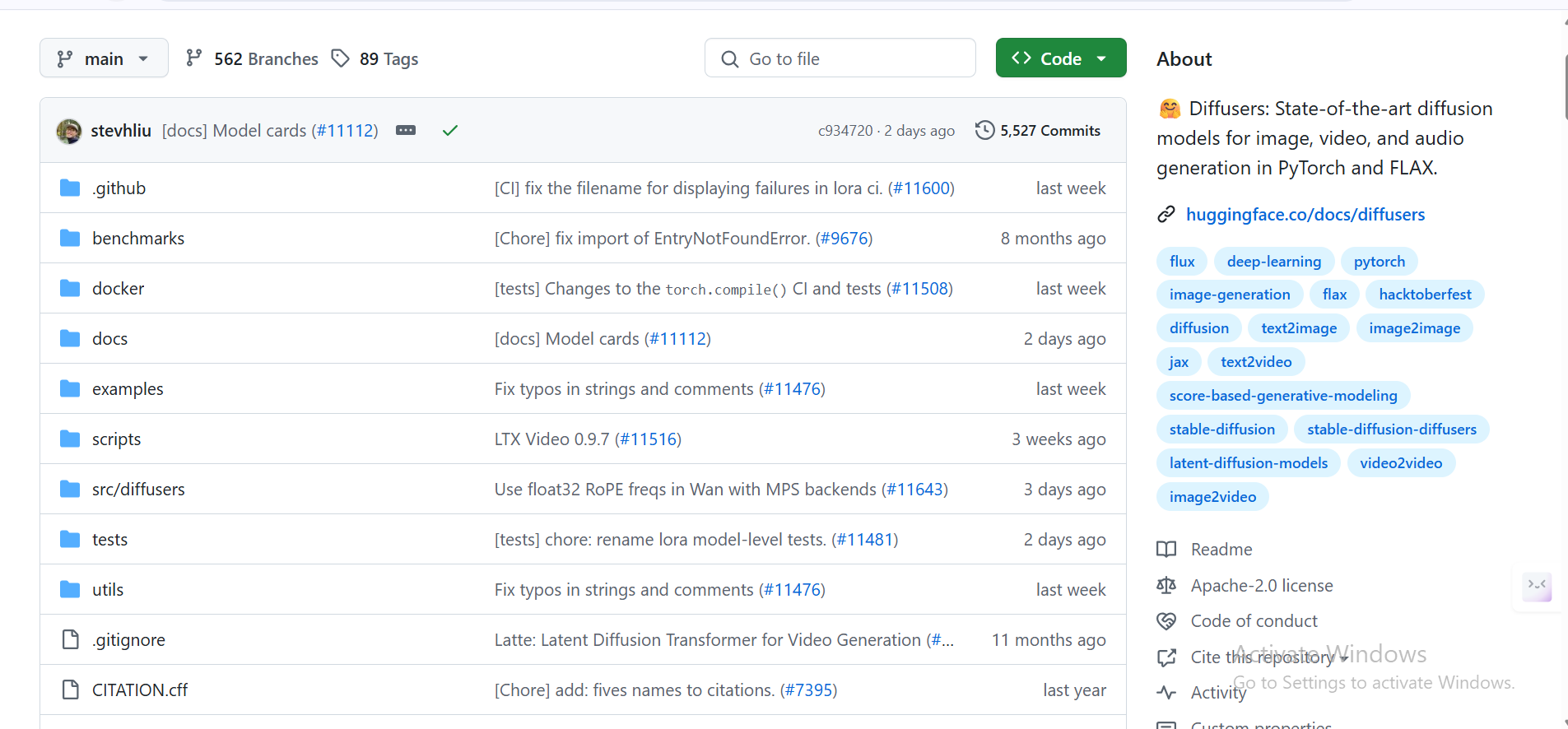Click stevhliu's avatar image
This screenshot has width=1568, height=729.
69,131
